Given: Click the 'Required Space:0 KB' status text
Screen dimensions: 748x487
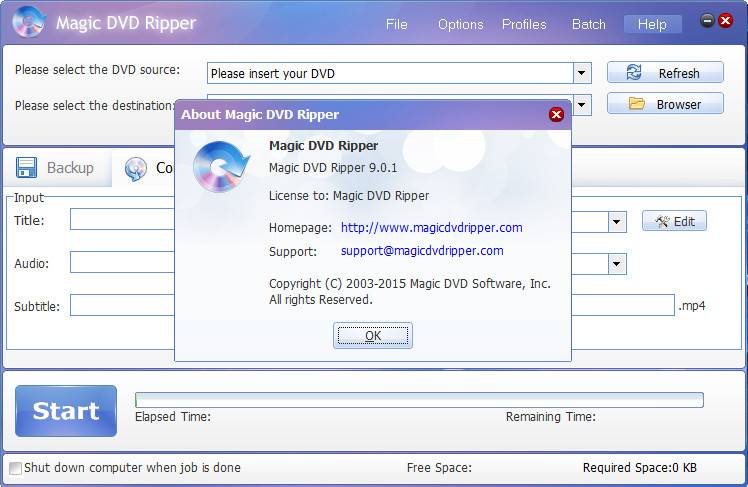Looking at the screenshot, I should (639, 468).
